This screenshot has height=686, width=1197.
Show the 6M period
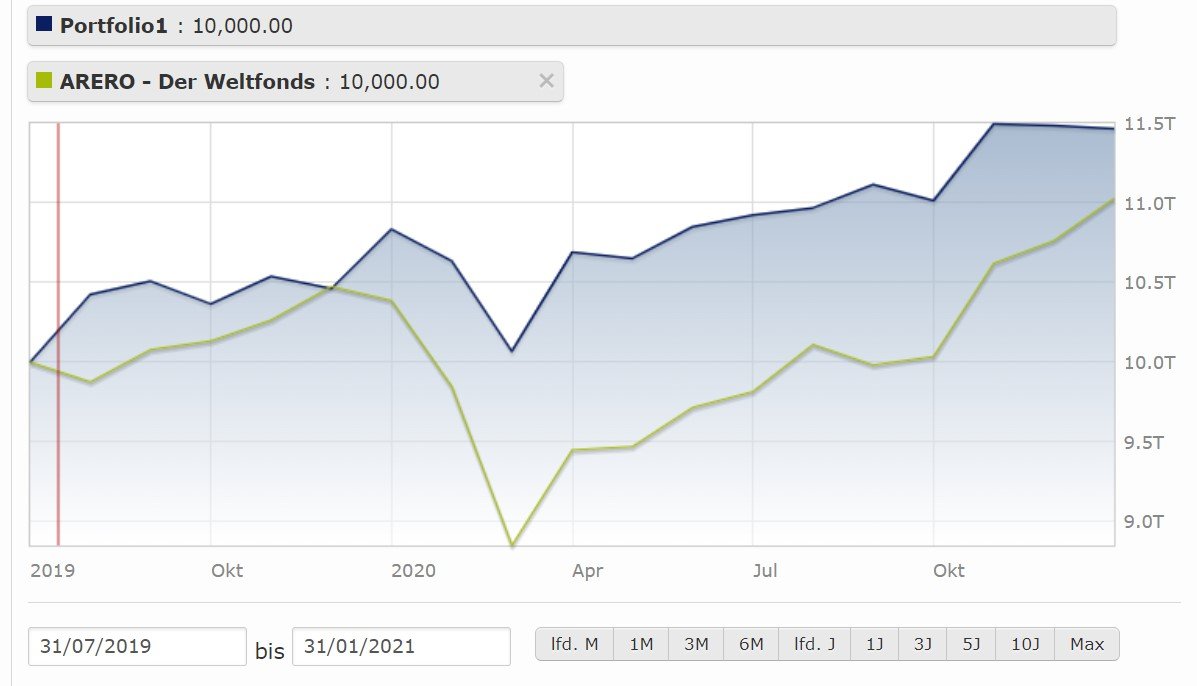click(751, 644)
